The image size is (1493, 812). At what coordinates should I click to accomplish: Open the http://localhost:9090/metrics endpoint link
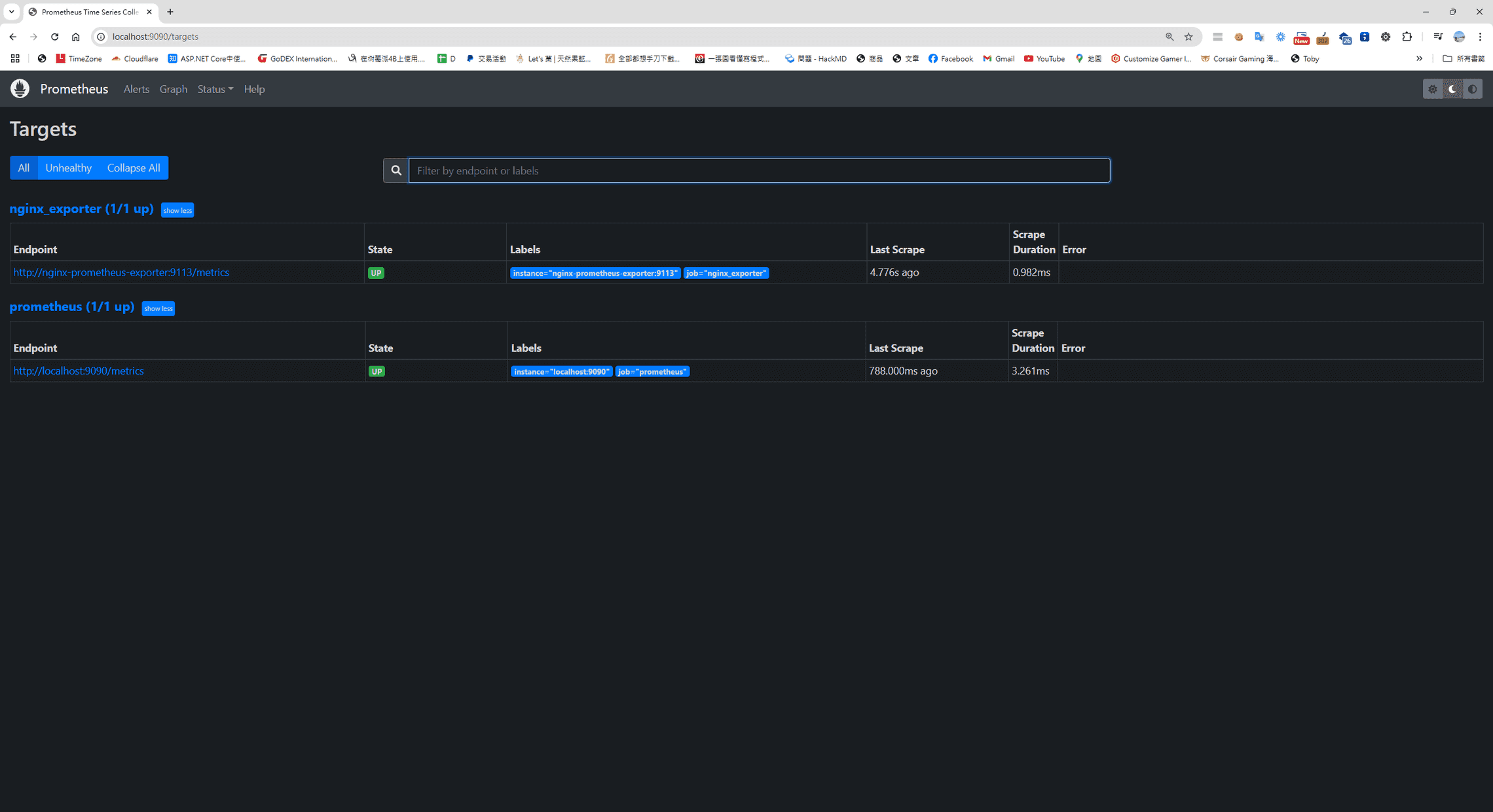coord(79,371)
